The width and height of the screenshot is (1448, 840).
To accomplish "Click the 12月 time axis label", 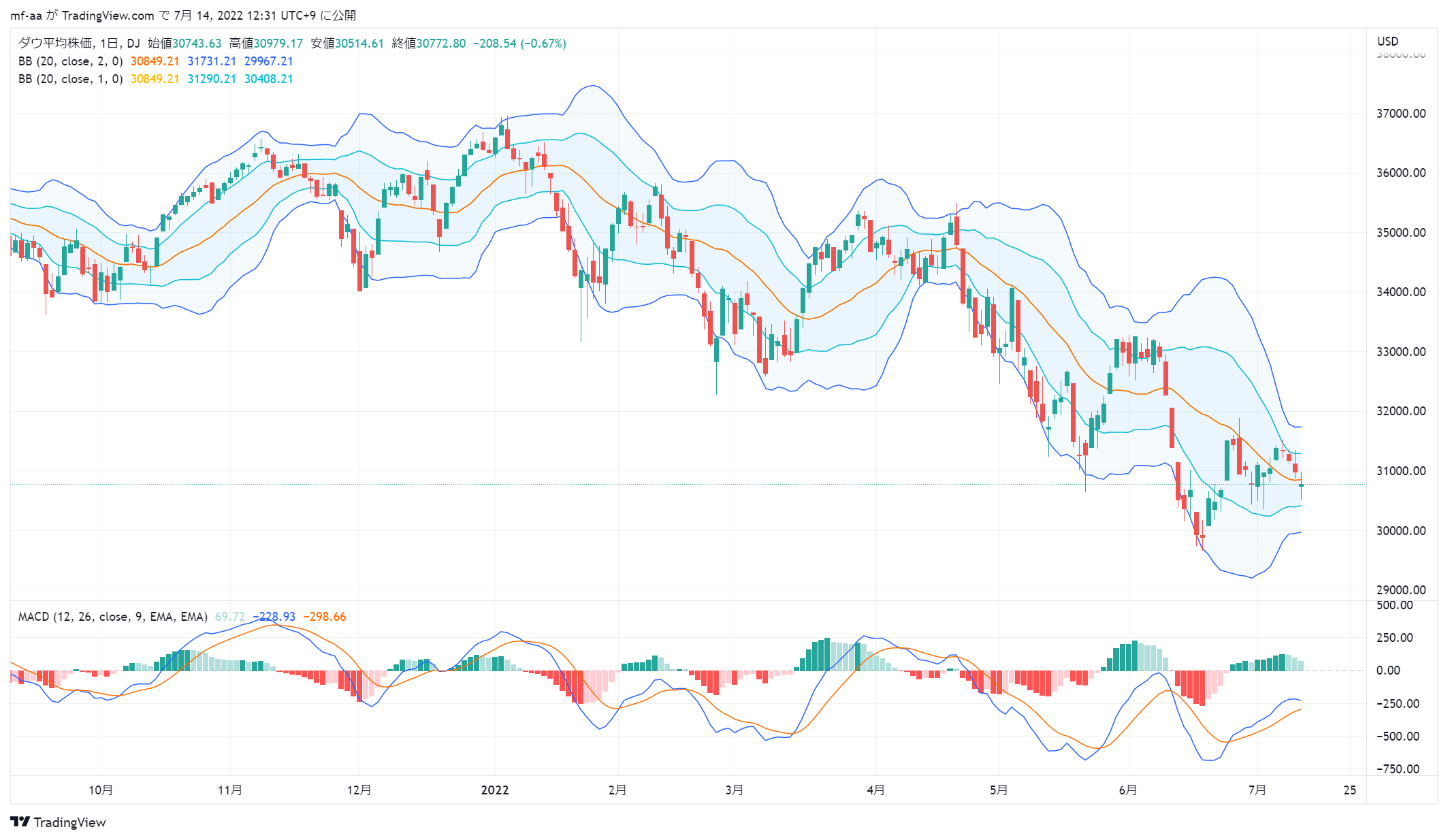I will tap(359, 790).
